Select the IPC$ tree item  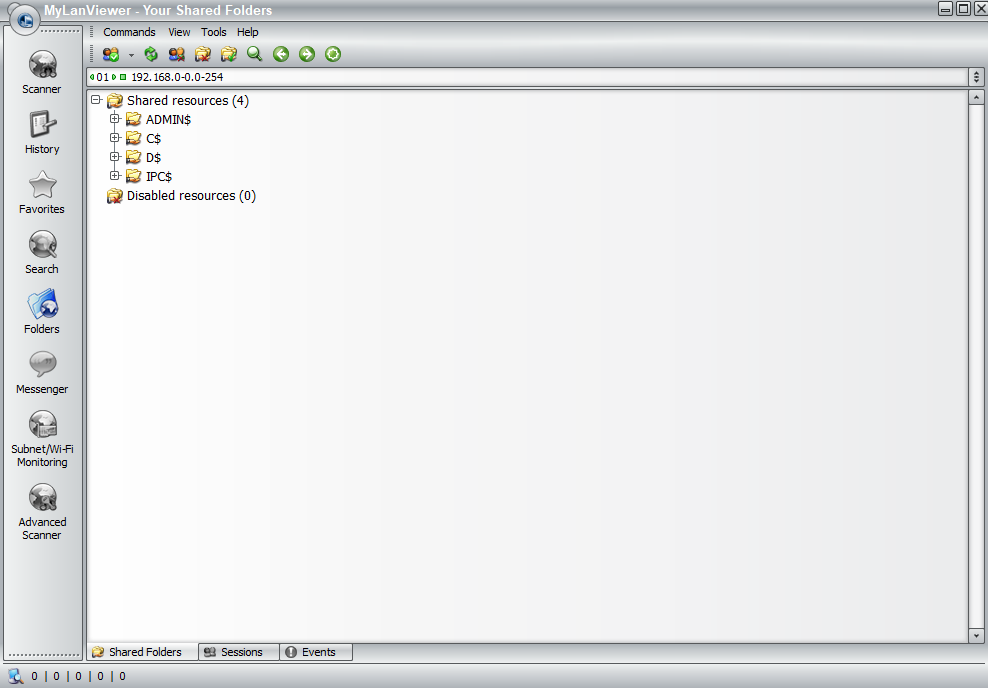point(159,176)
